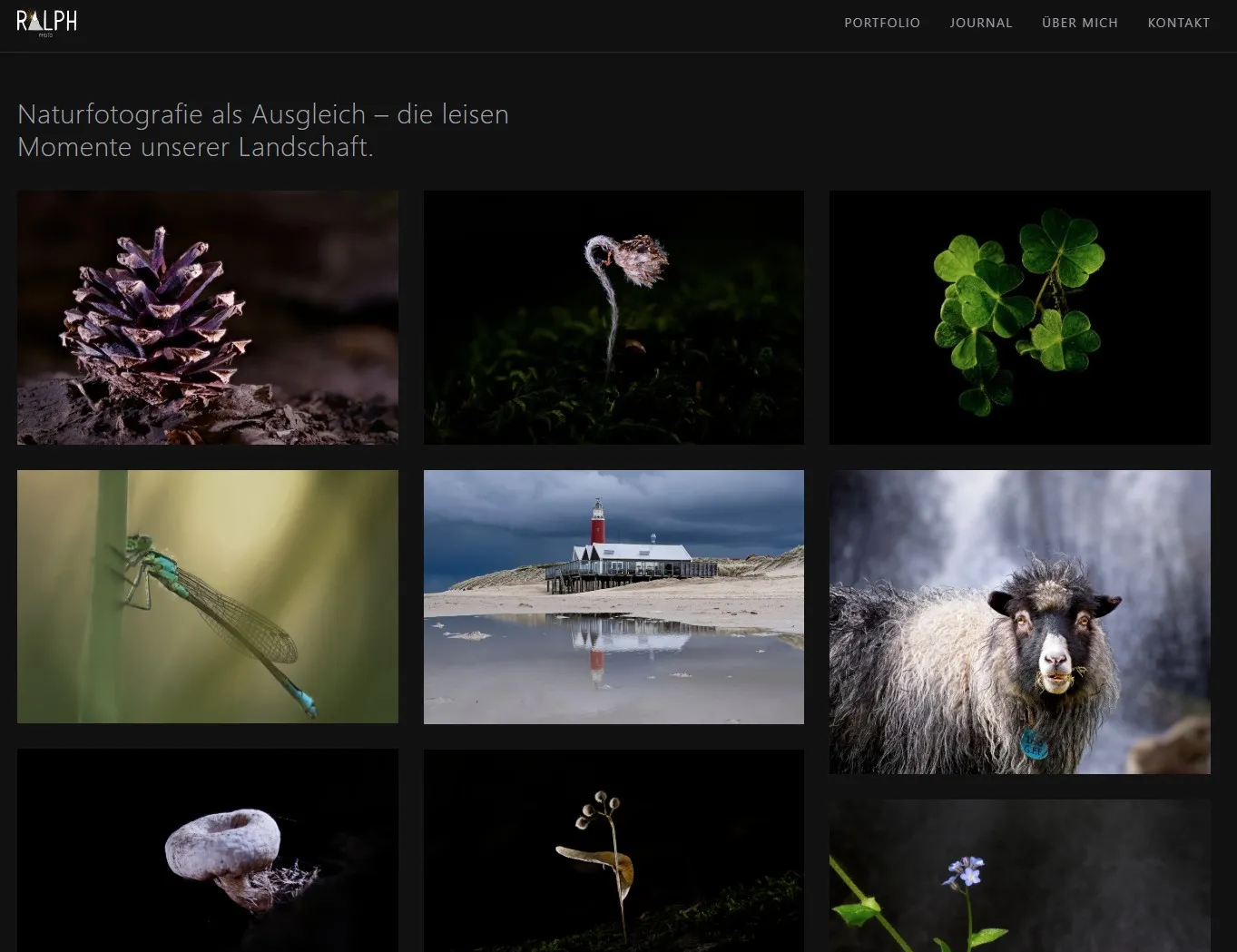View the curled seed head flower photo
Image resolution: width=1237 pixels, height=952 pixels.
coord(614,318)
